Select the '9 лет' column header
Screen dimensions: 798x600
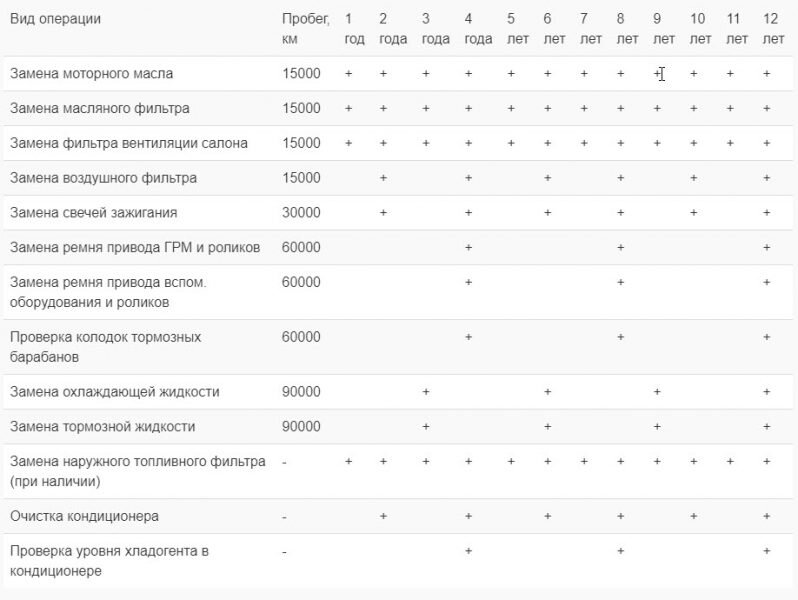coord(664,29)
